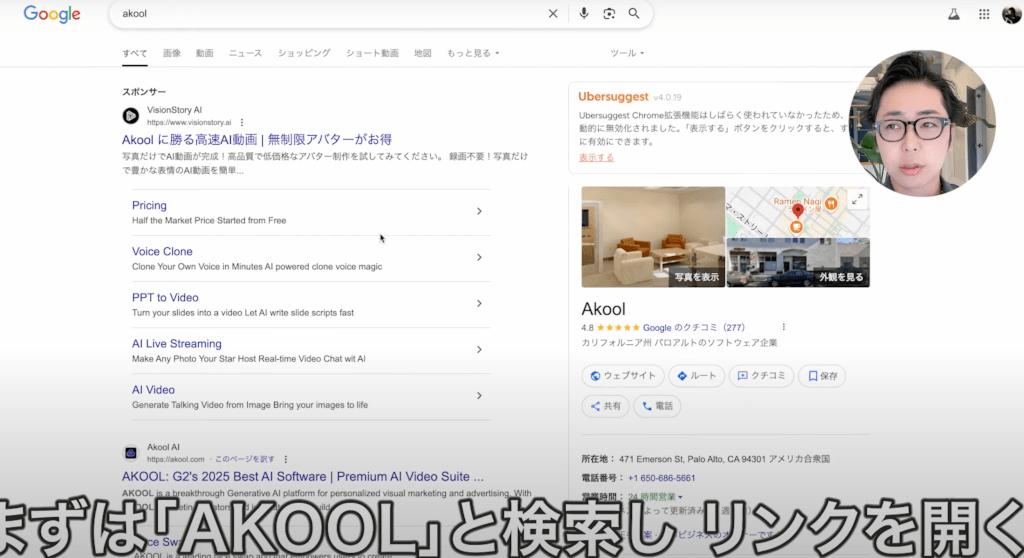Click the chevron on PPT to Video row

tap(479, 304)
